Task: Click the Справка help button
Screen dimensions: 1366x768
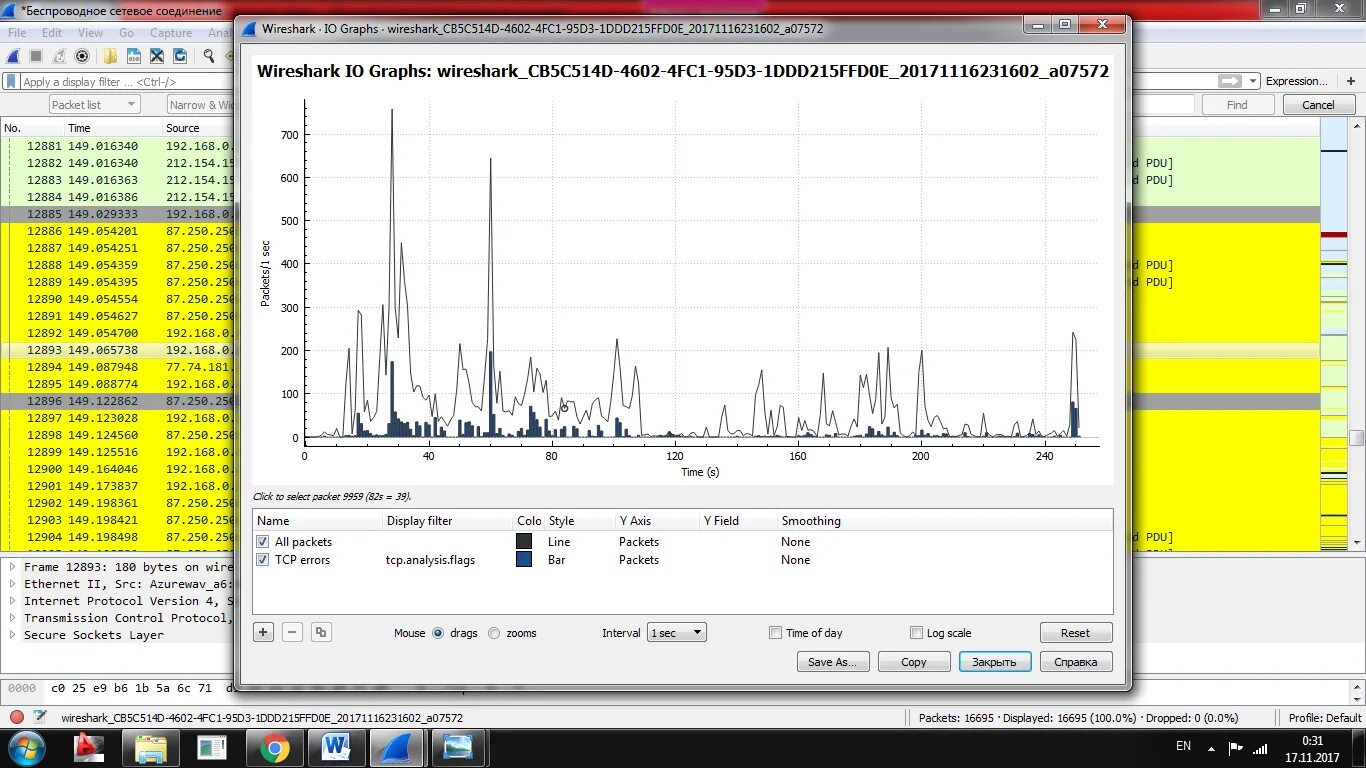Action: click(1076, 662)
